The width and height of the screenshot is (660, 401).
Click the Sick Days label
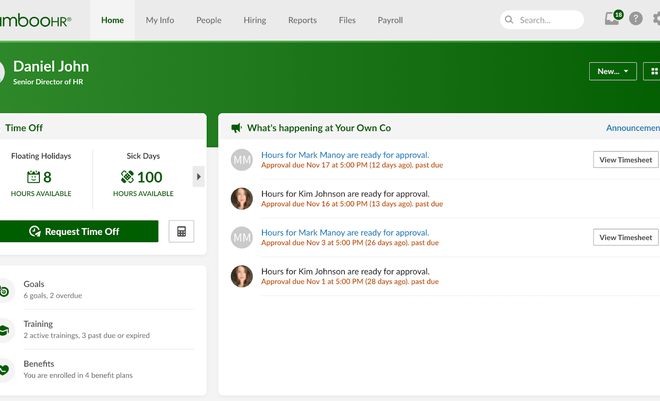point(143,156)
